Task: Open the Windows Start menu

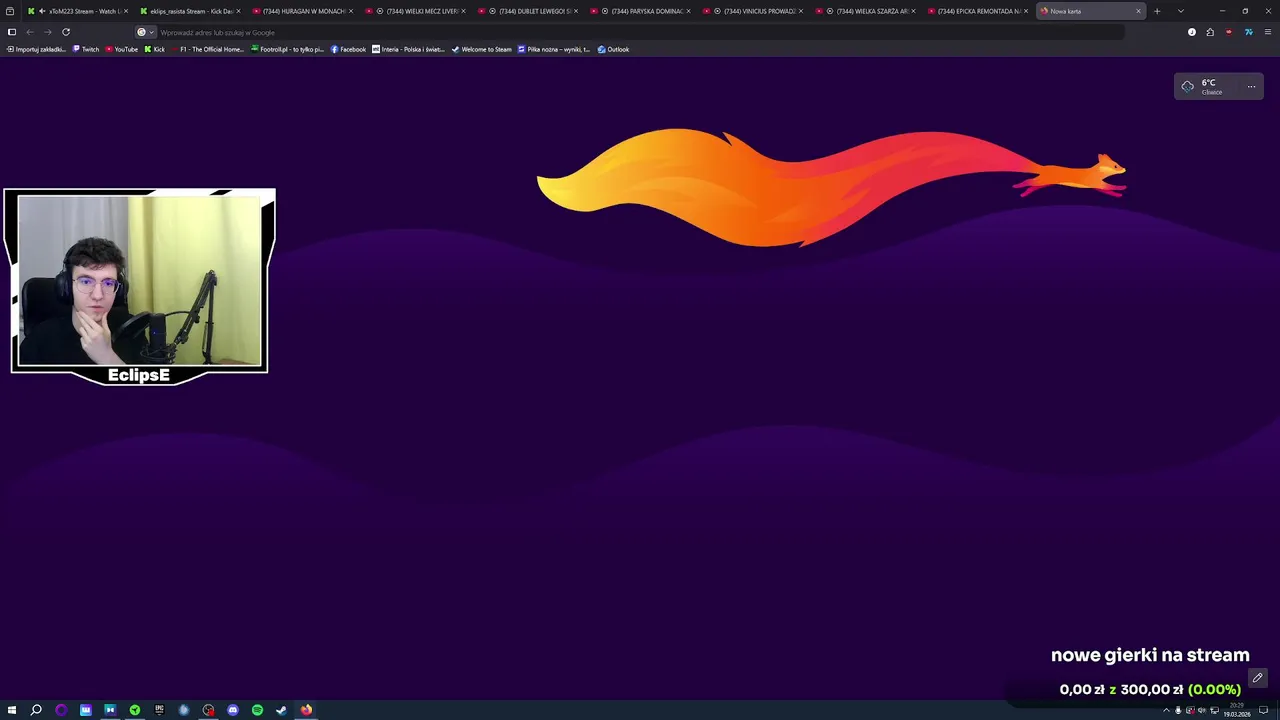Action: point(12,710)
